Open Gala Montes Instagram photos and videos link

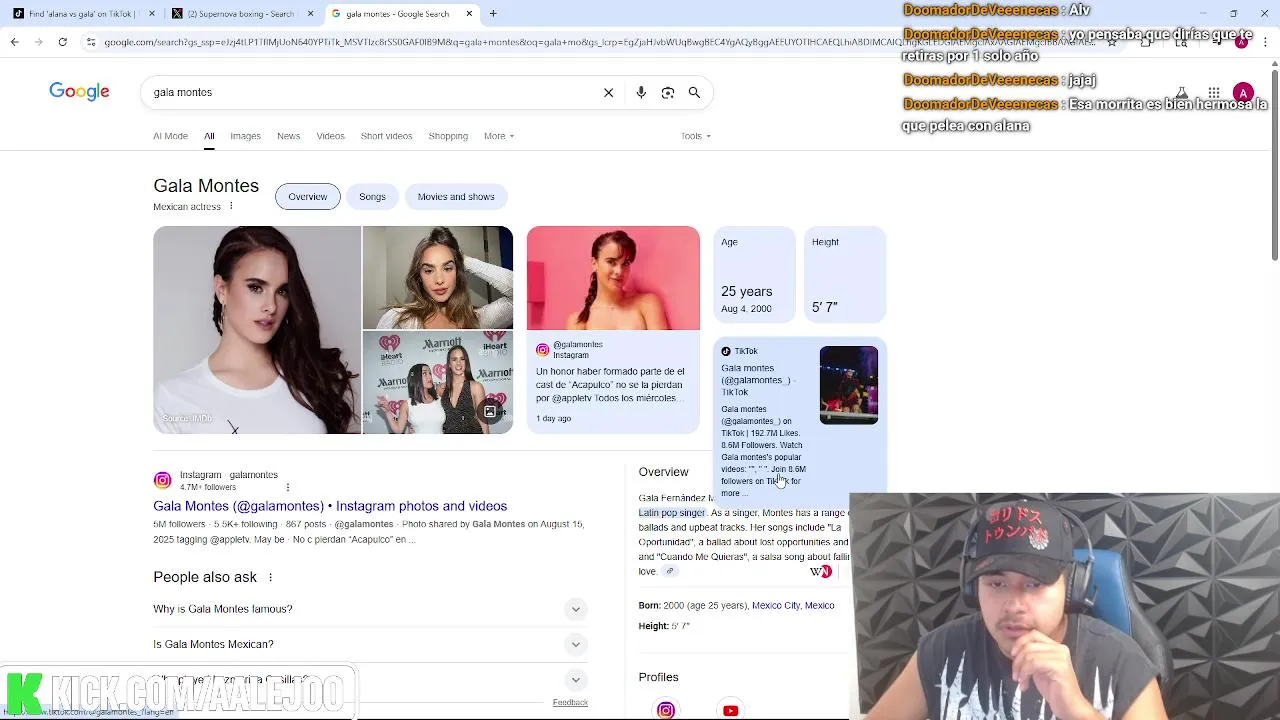click(x=330, y=506)
